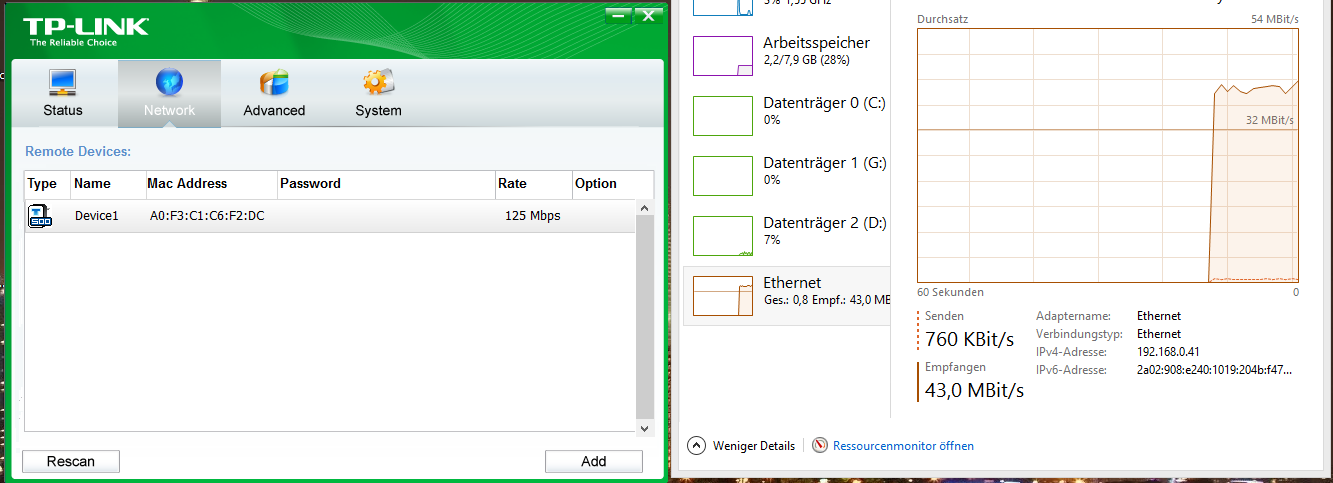Screen dimensions: 1333x483
Task: Click the Empfangen 43,0 MBit/s value
Action: (x=974, y=390)
